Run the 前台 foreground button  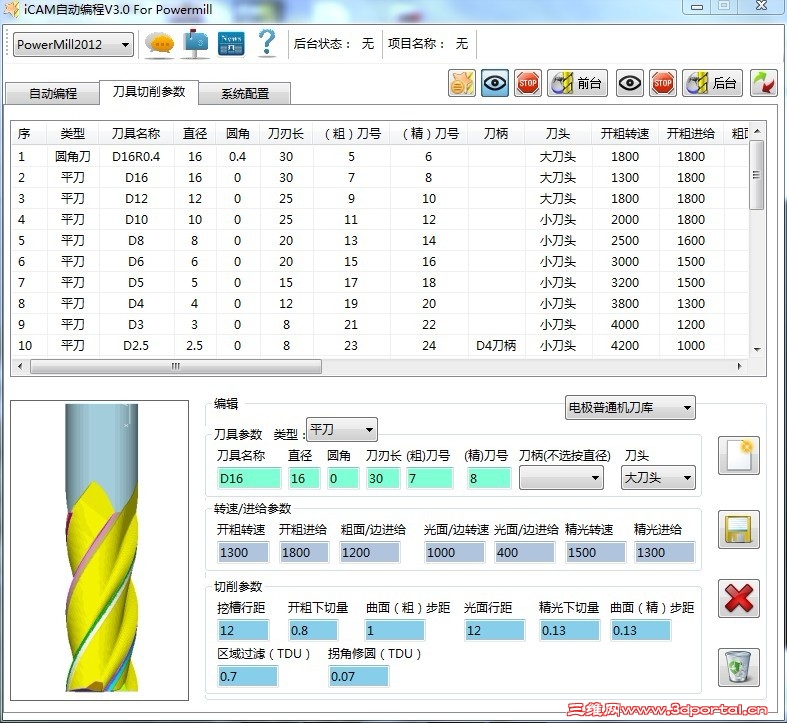click(577, 83)
